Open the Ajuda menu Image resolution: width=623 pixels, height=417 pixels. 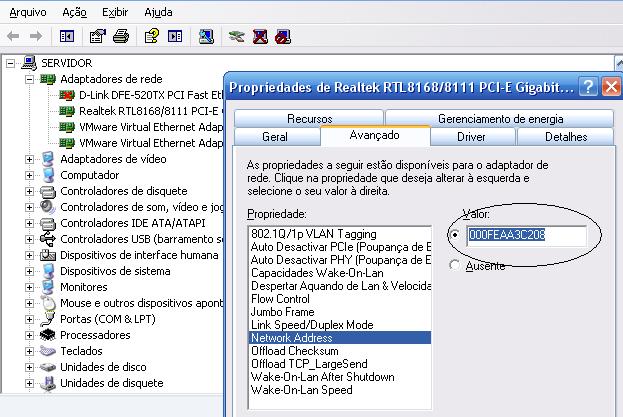pyautogui.click(x=158, y=12)
